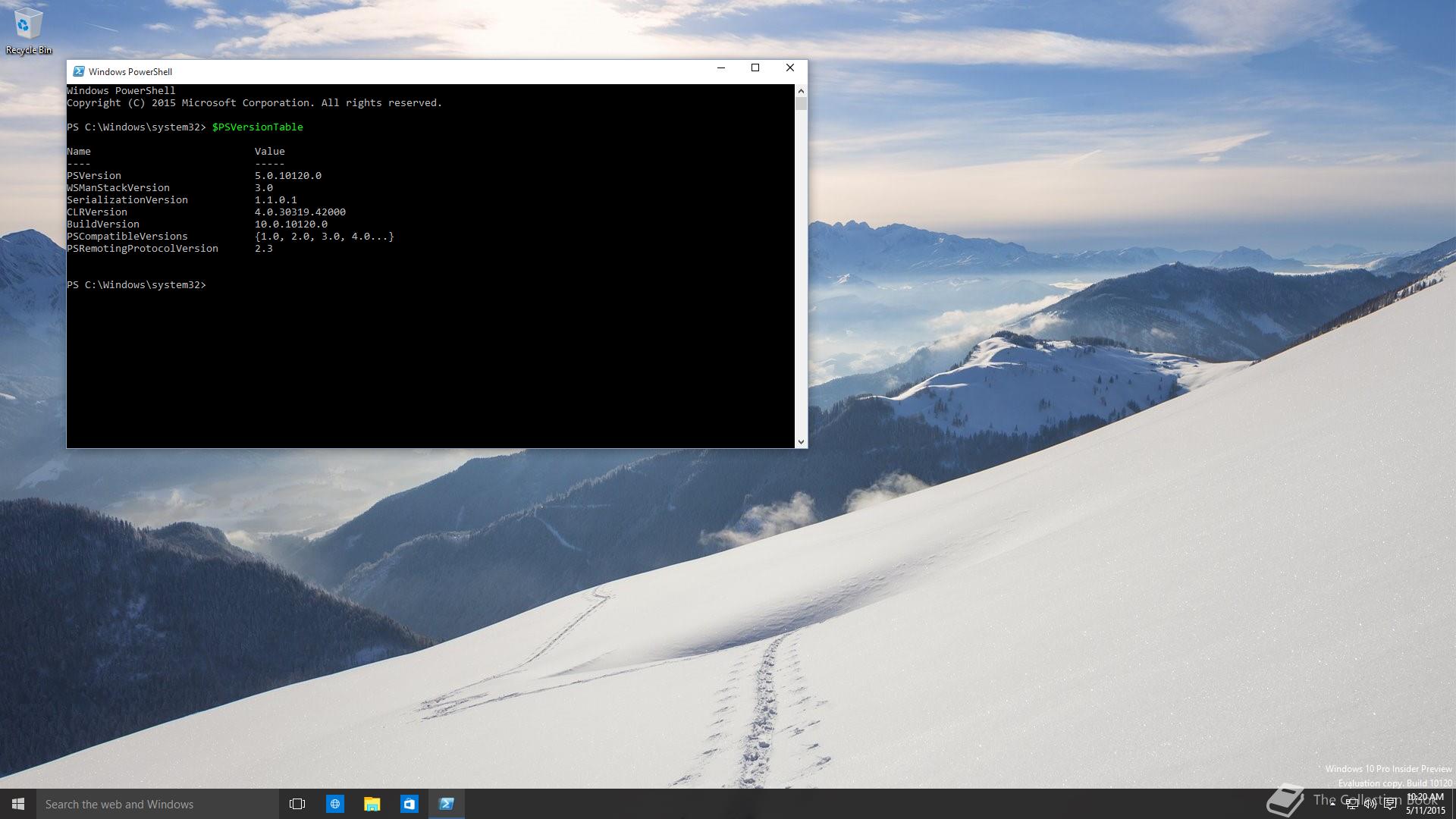Launch the browser globe icon on the taskbar
The height and width of the screenshot is (819, 1456).
[334, 804]
